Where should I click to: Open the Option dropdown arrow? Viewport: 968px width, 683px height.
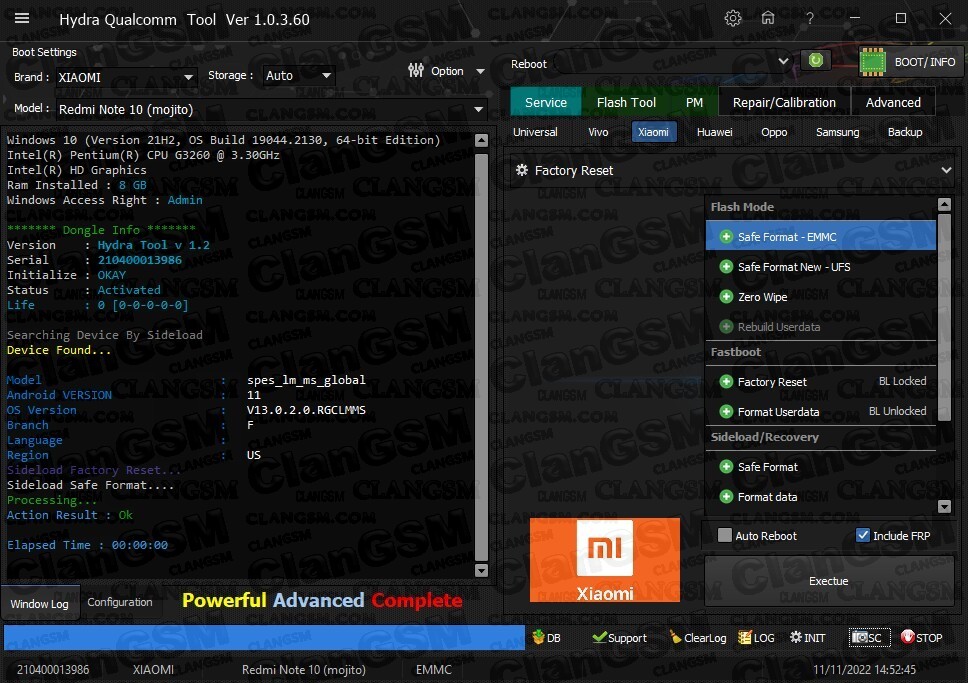click(x=480, y=71)
